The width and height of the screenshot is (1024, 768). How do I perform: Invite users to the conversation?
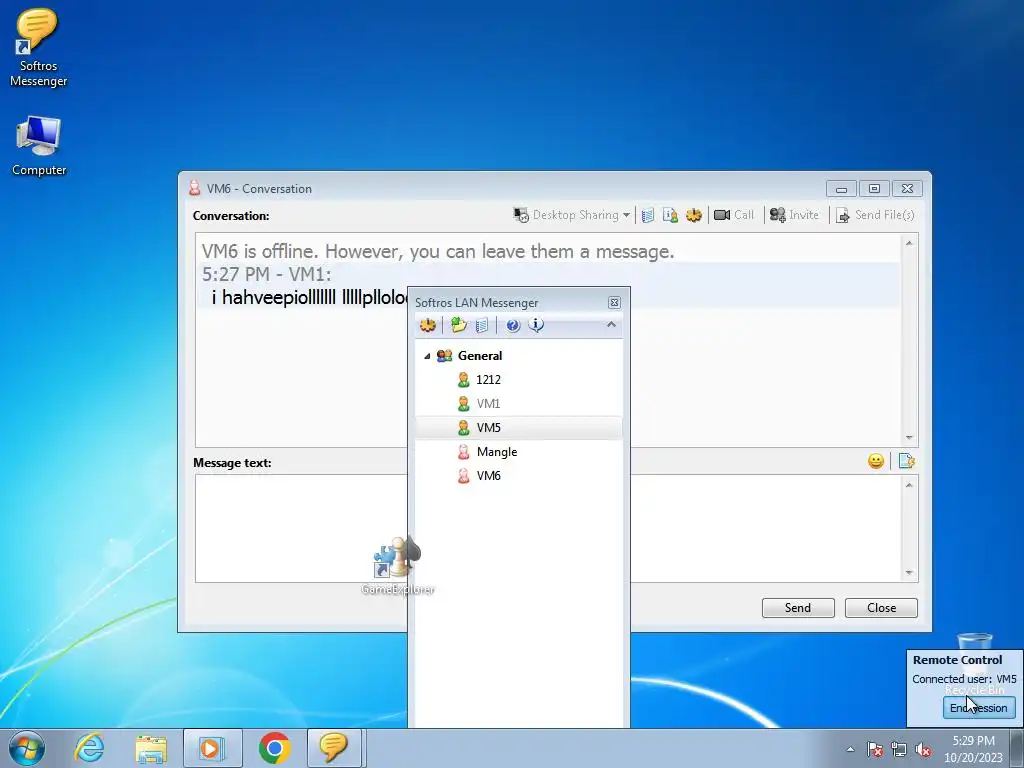pos(794,215)
